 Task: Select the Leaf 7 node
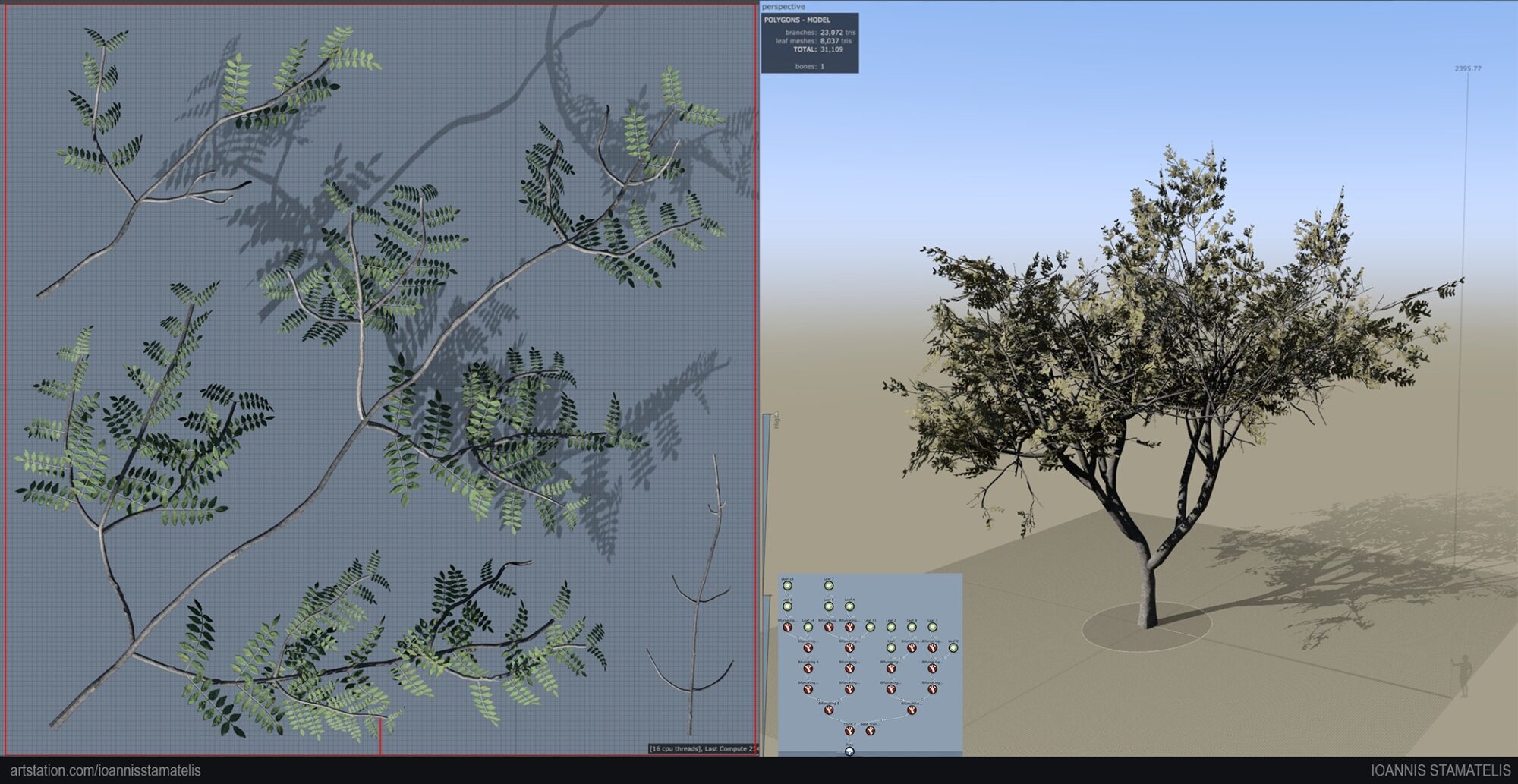click(x=829, y=586)
